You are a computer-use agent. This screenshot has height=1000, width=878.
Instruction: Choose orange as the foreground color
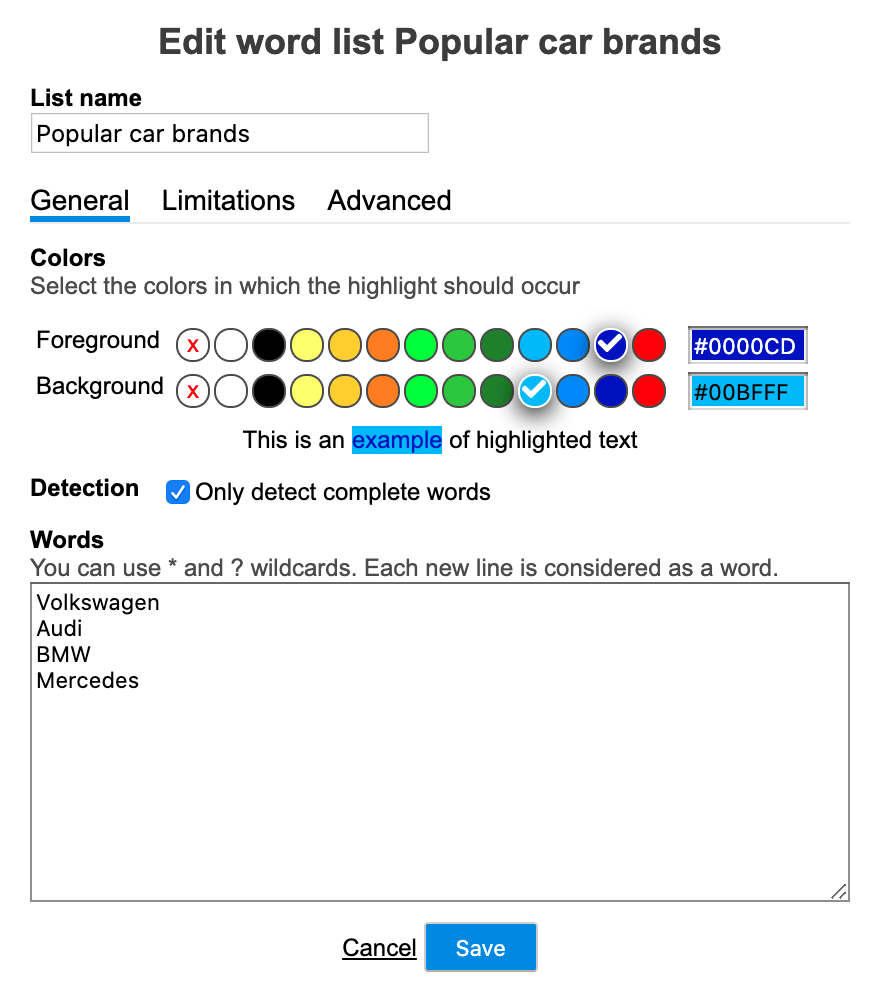[383, 345]
